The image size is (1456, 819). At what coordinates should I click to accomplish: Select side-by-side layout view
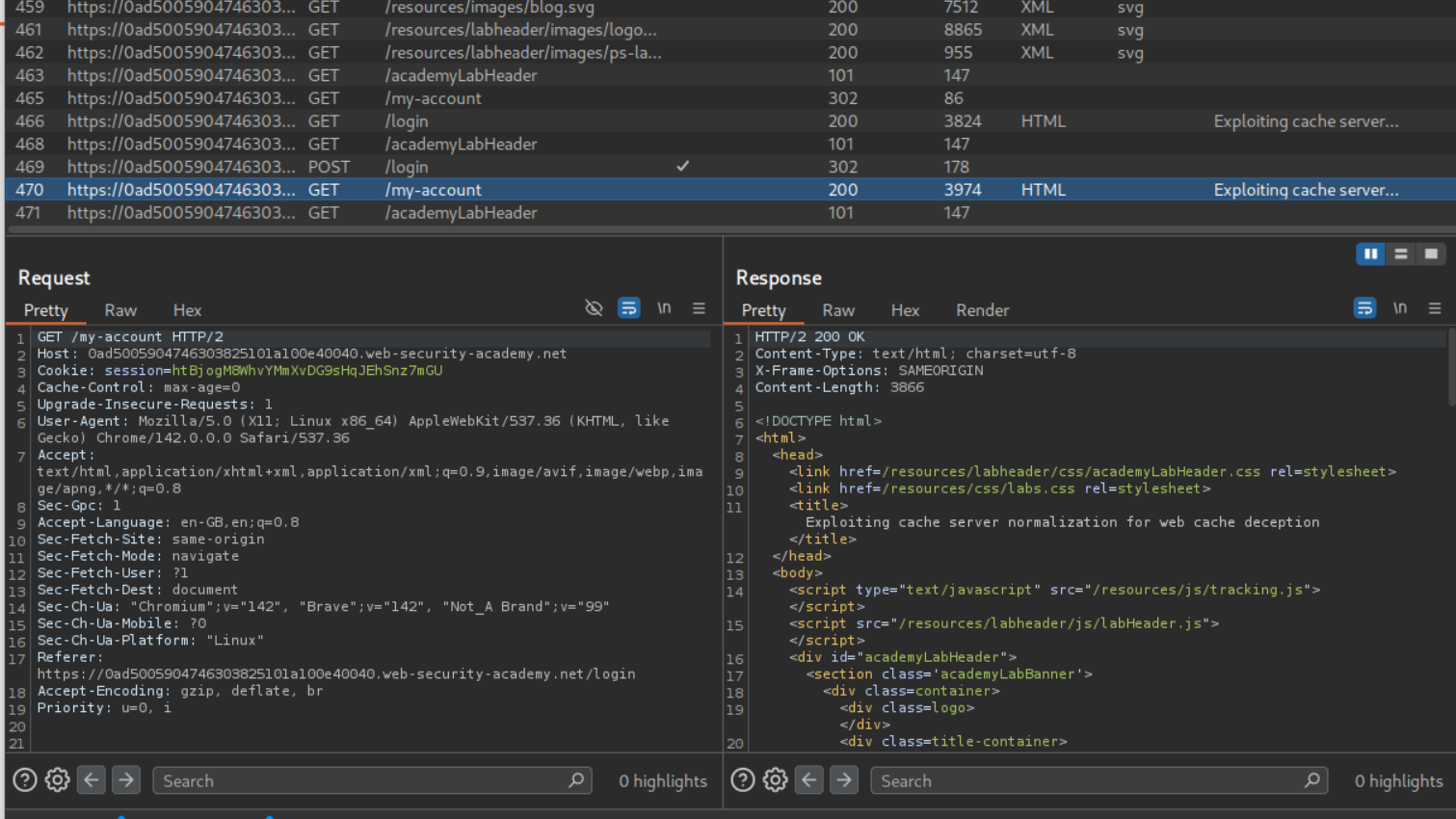pos(1370,253)
